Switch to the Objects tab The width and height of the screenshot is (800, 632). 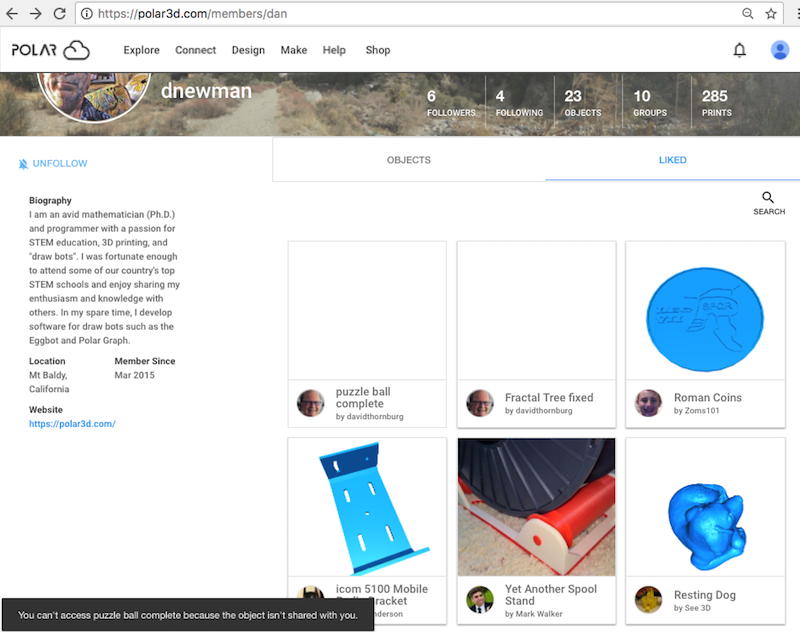409,160
